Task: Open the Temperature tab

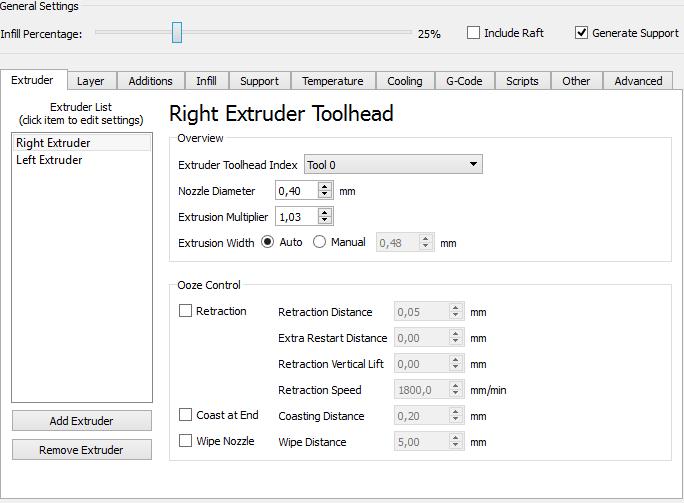Action: coord(333,81)
